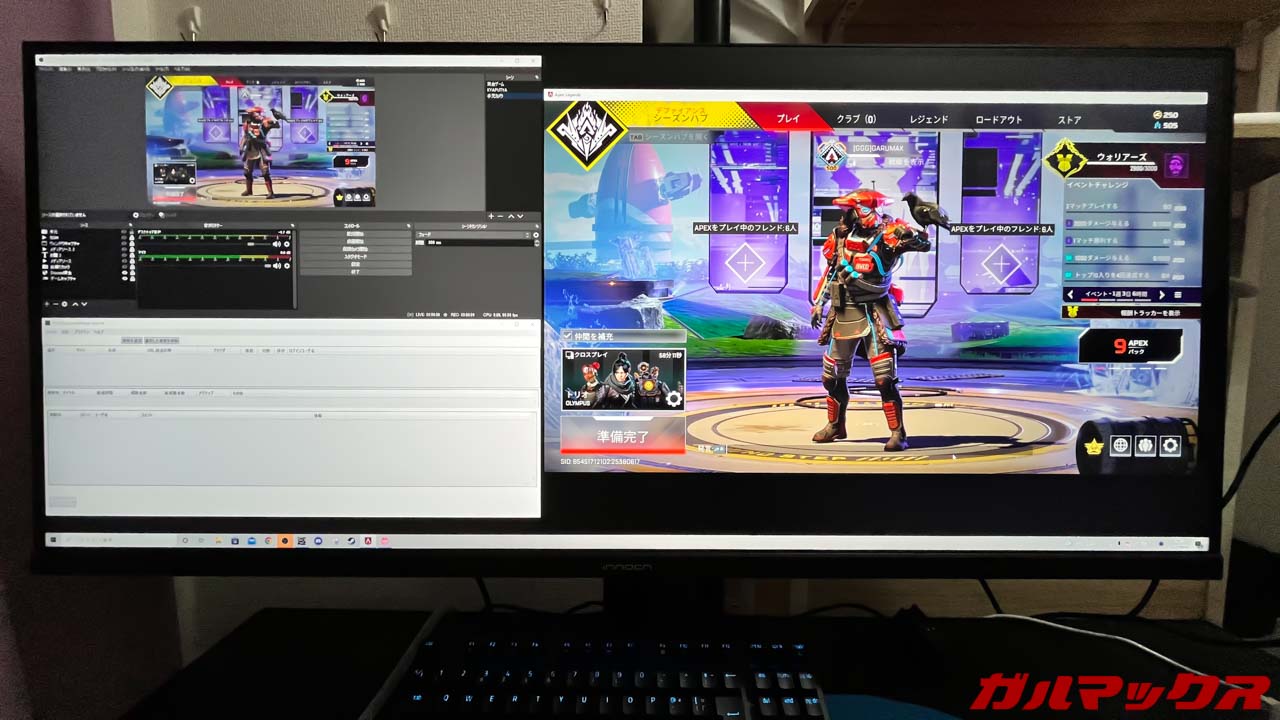Enable the 仲間を補充 teammate fill checkbox

point(567,334)
